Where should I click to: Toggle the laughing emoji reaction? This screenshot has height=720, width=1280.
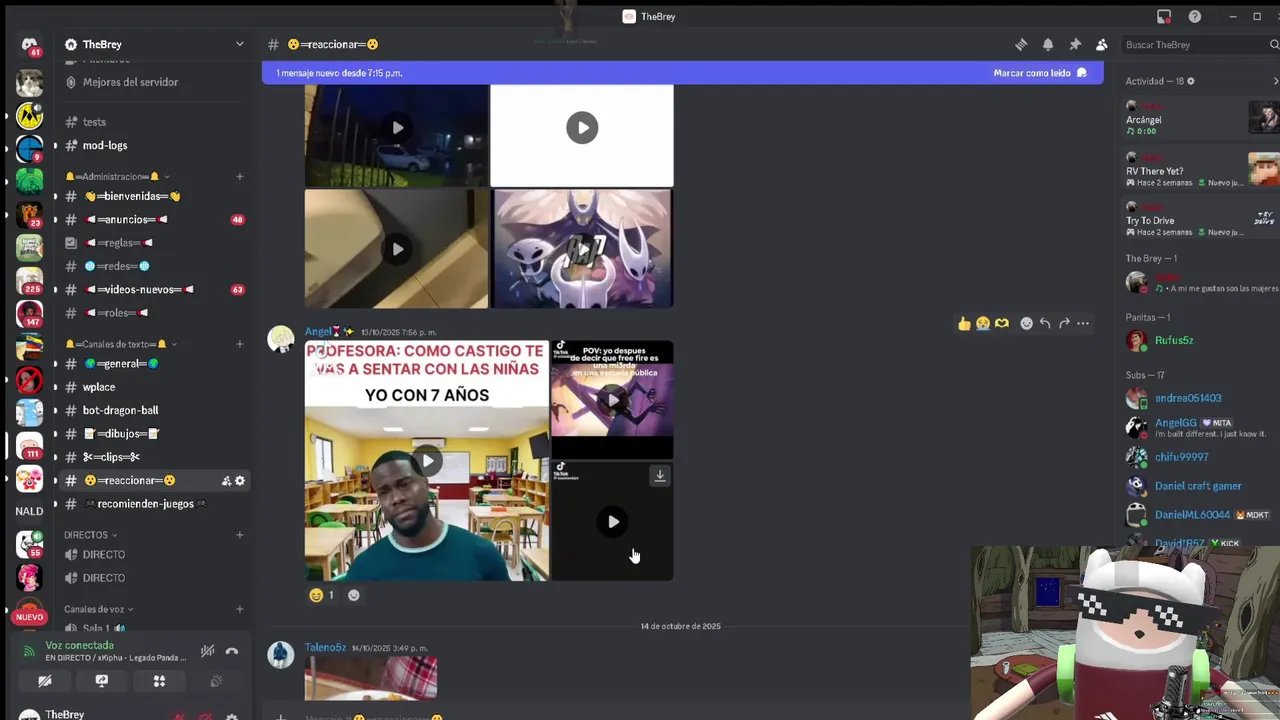tap(322, 595)
